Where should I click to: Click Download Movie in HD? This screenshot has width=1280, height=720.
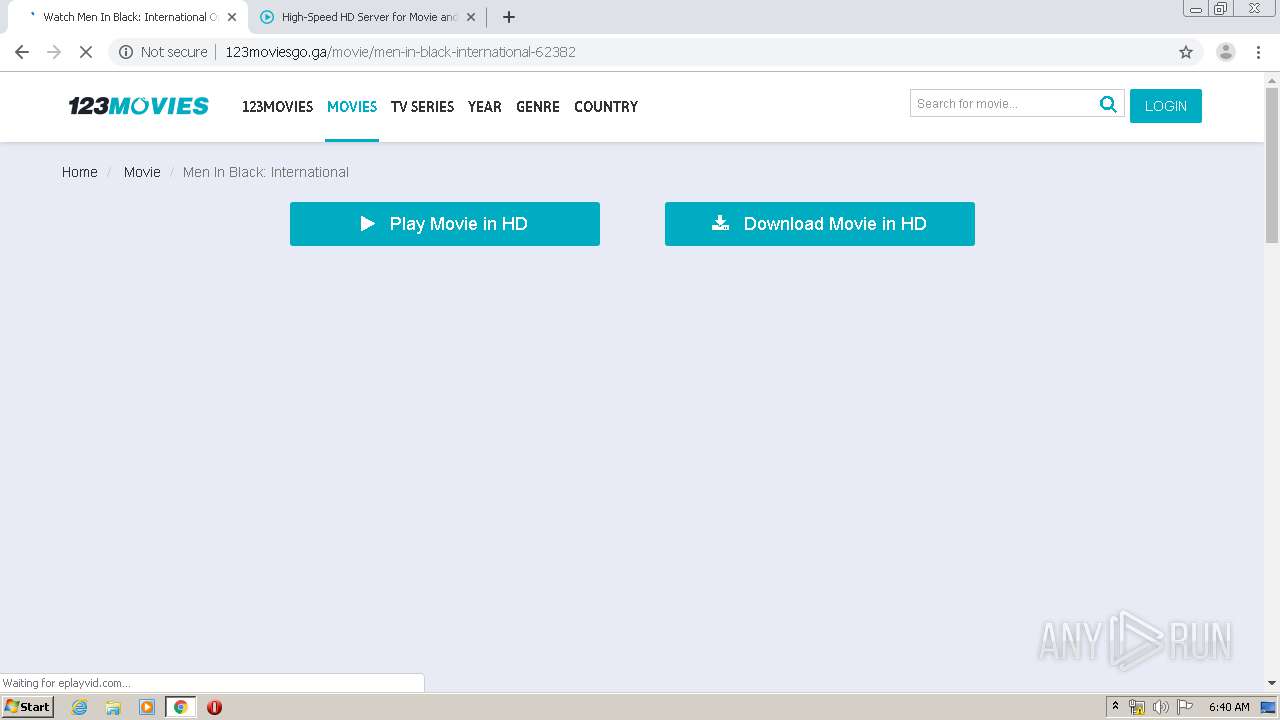[820, 224]
